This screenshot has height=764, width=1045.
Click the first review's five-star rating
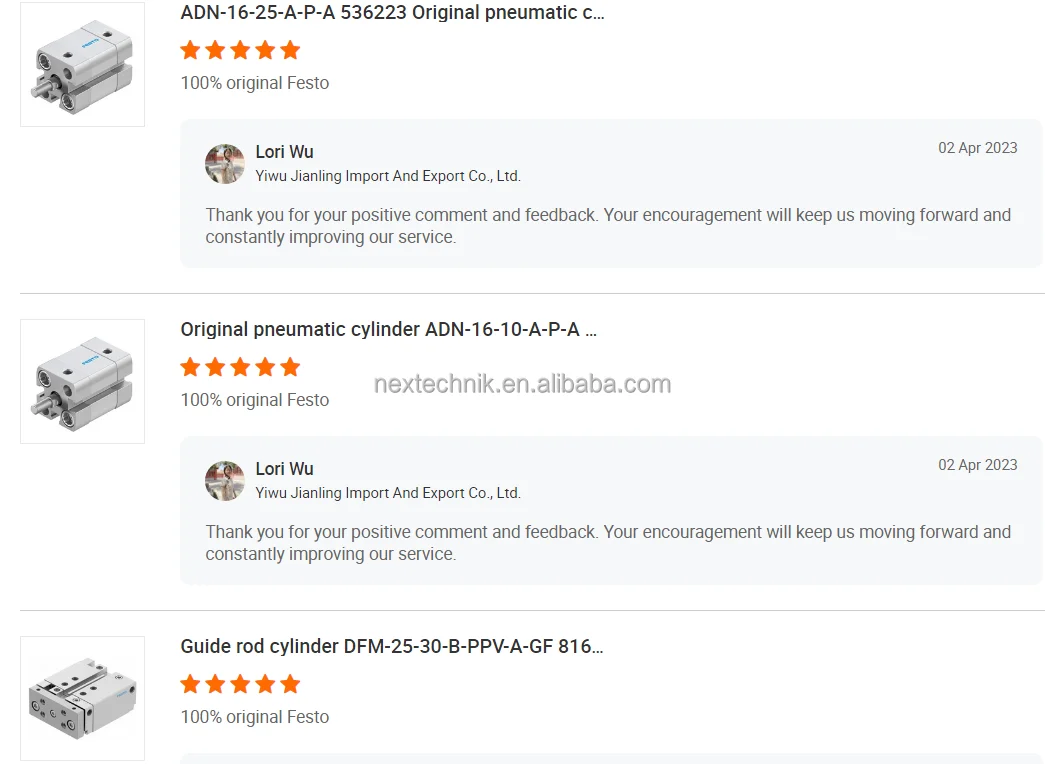(240, 50)
